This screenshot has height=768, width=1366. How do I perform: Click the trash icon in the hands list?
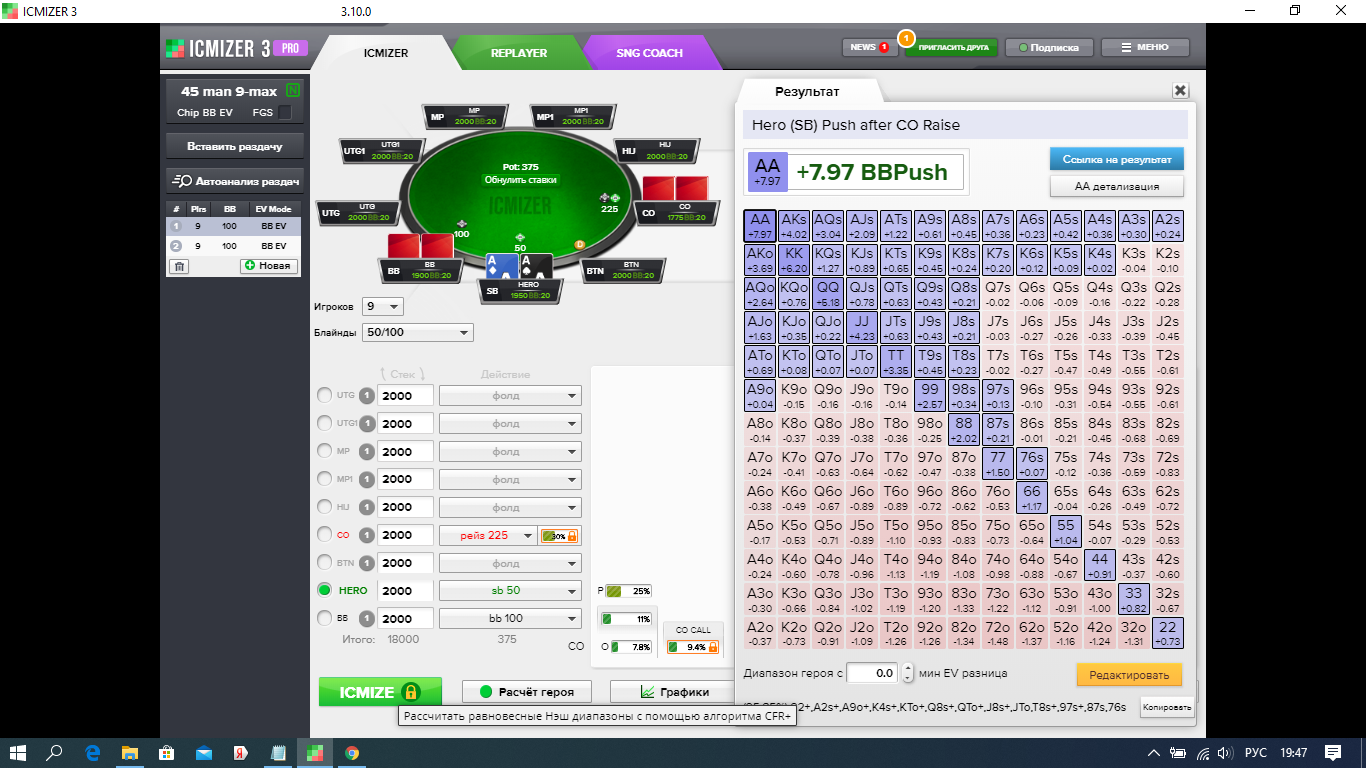[x=178, y=266]
